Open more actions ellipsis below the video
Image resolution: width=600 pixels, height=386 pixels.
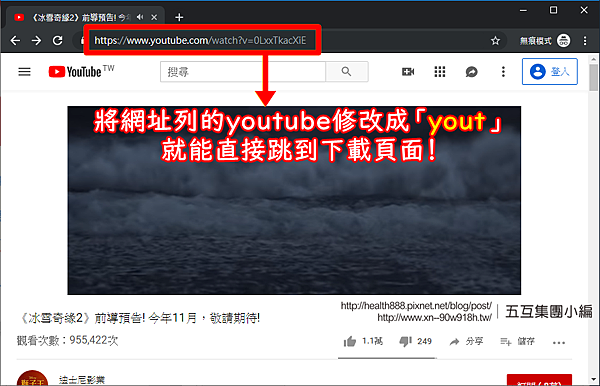point(559,342)
